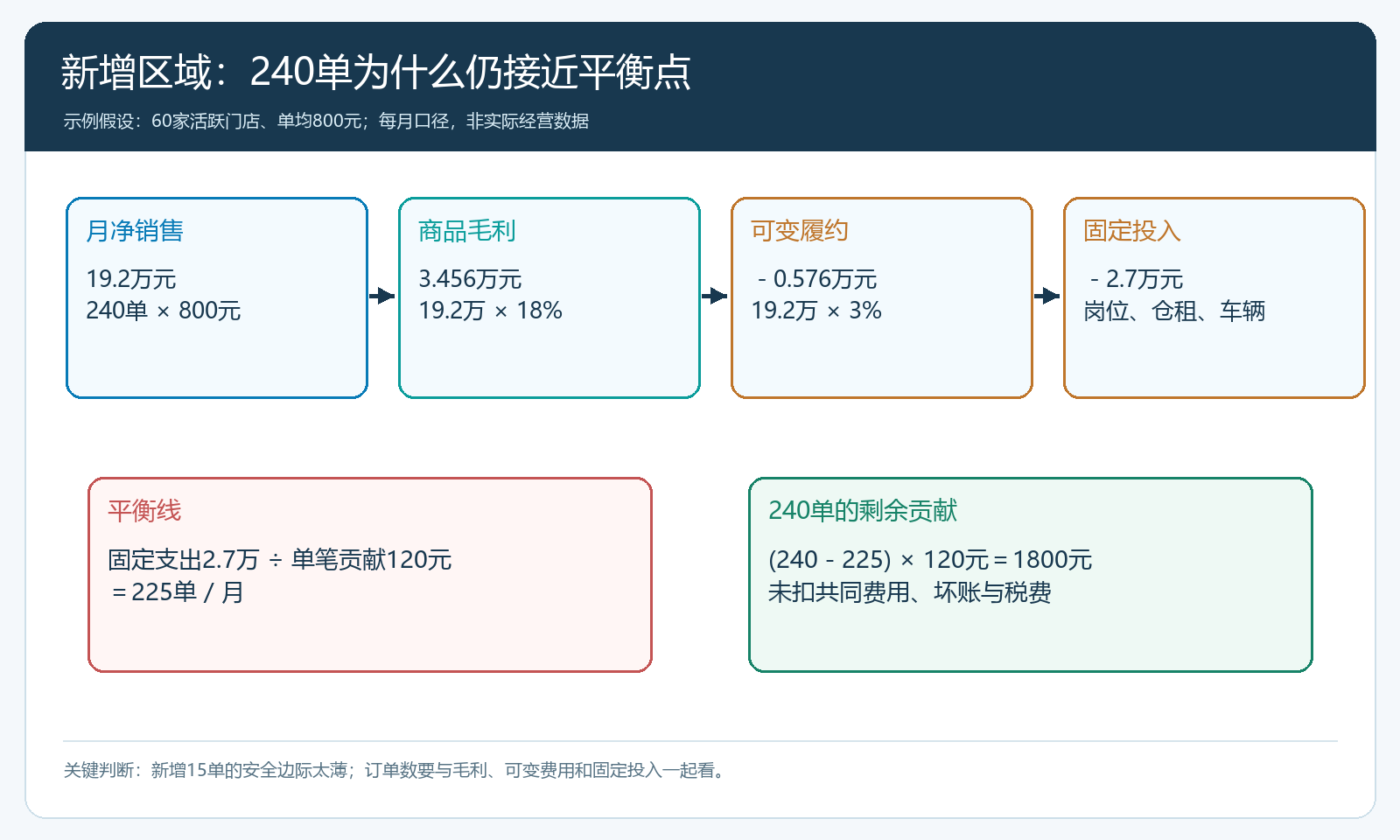This screenshot has width=1400, height=840.
Task: Click the subtitle 示例假设：60家活跃门店
Action: click(x=325, y=121)
